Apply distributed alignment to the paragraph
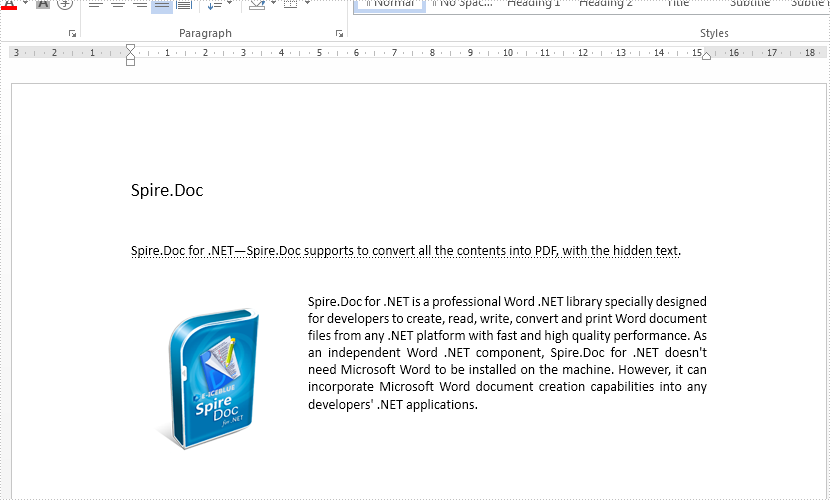830x500 pixels. point(184,5)
